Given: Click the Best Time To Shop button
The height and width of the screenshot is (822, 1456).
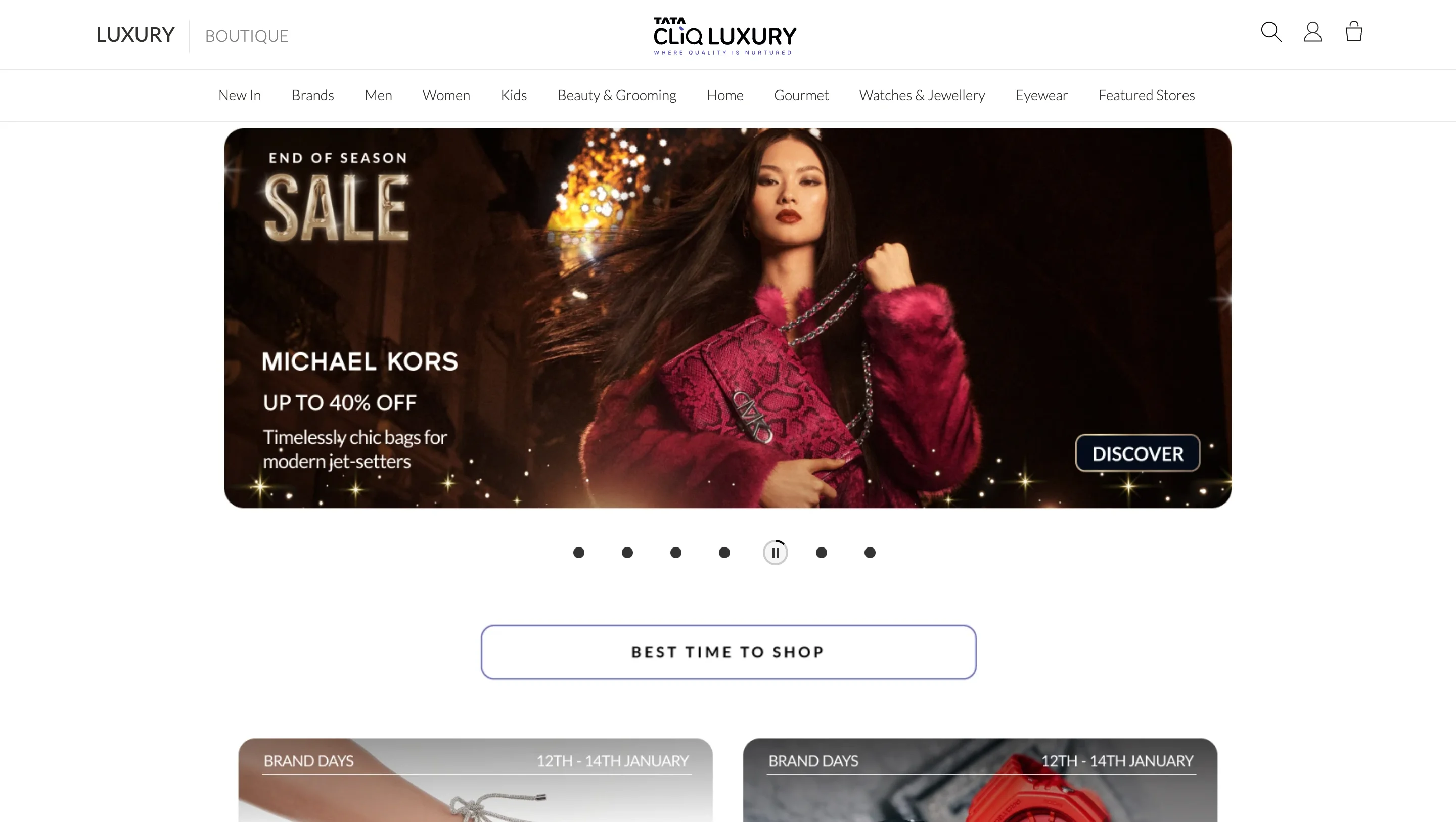Looking at the screenshot, I should (x=728, y=652).
